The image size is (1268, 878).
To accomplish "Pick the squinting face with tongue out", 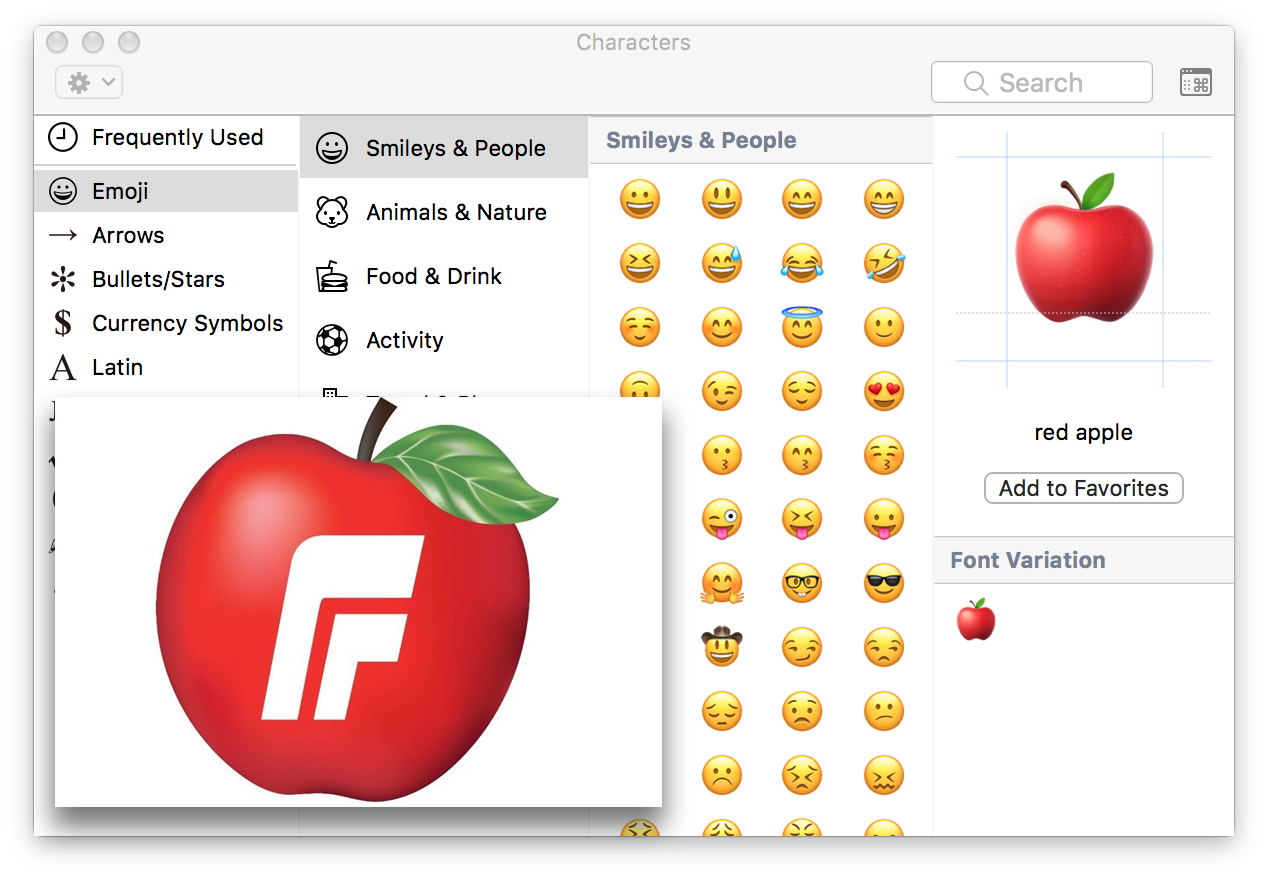I will click(802, 519).
